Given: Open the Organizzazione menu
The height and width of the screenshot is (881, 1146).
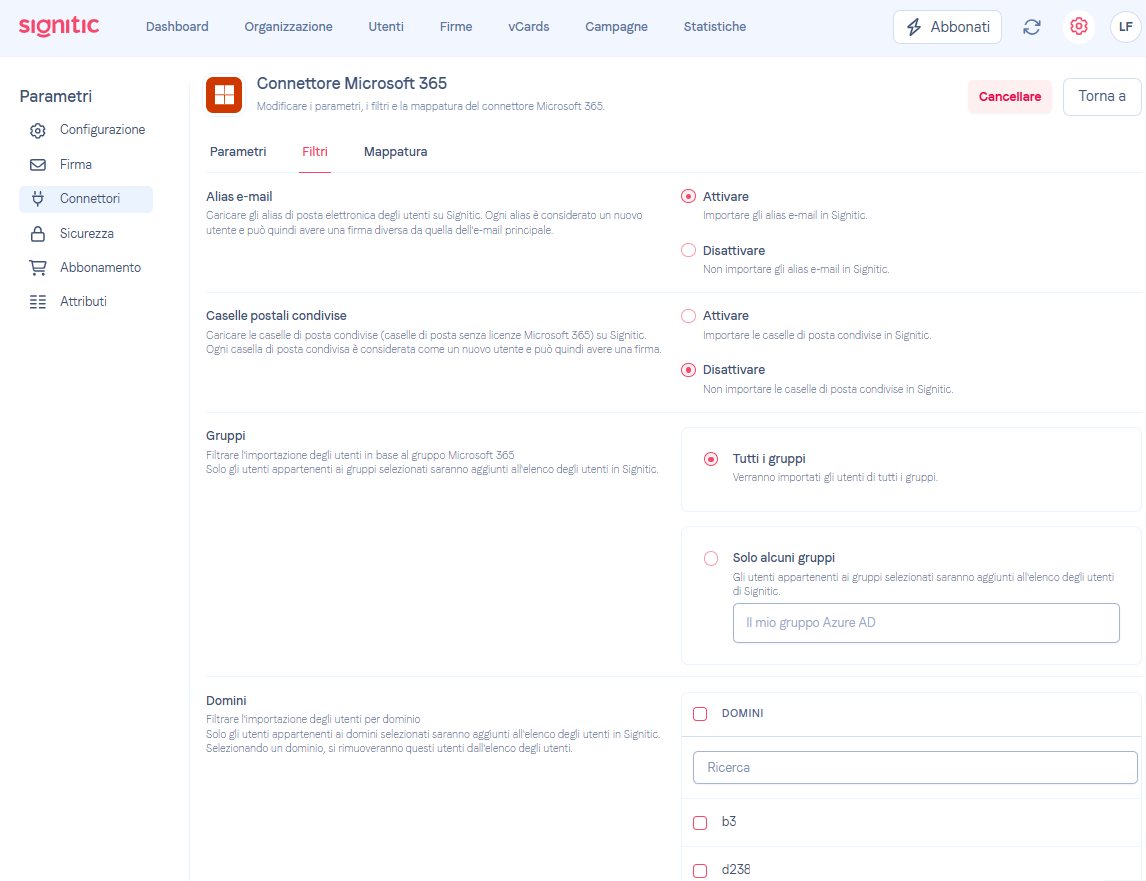Looking at the screenshot, I should pos(288,27).
